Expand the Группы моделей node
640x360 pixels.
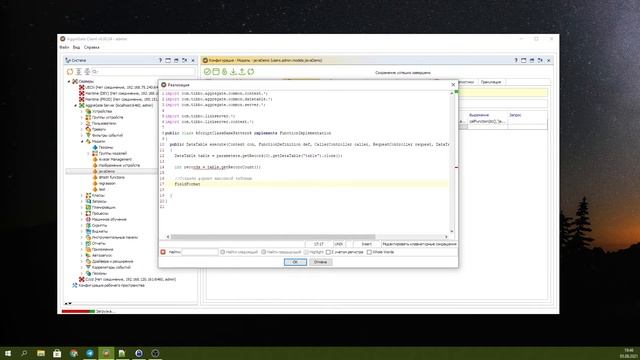pyautogui.click(x=89, y=153)
